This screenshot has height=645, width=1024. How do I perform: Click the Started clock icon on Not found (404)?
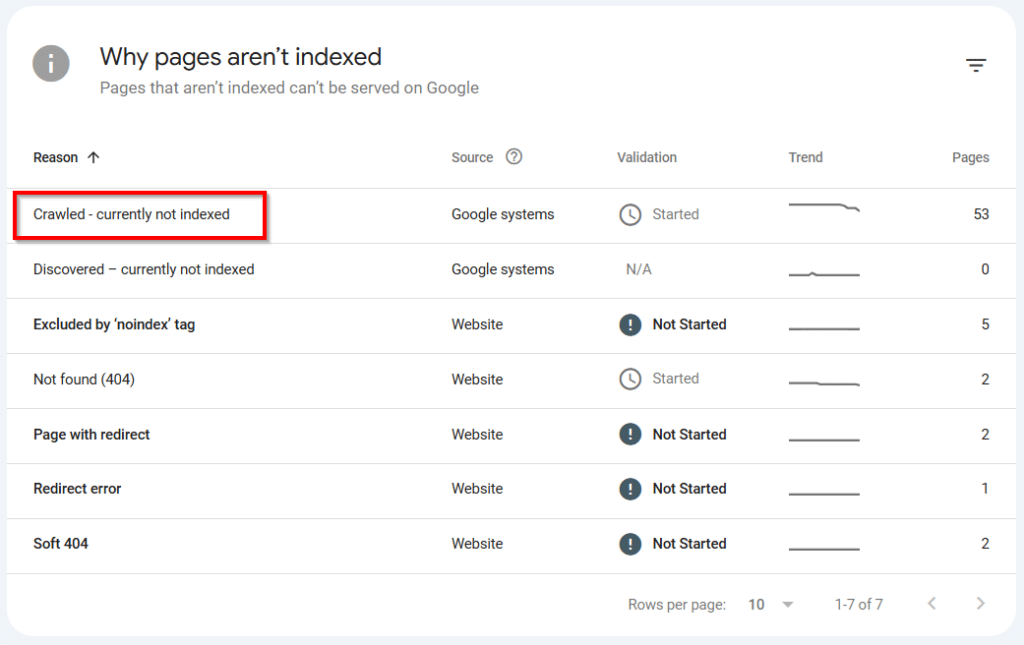click(x=630, y=379)
